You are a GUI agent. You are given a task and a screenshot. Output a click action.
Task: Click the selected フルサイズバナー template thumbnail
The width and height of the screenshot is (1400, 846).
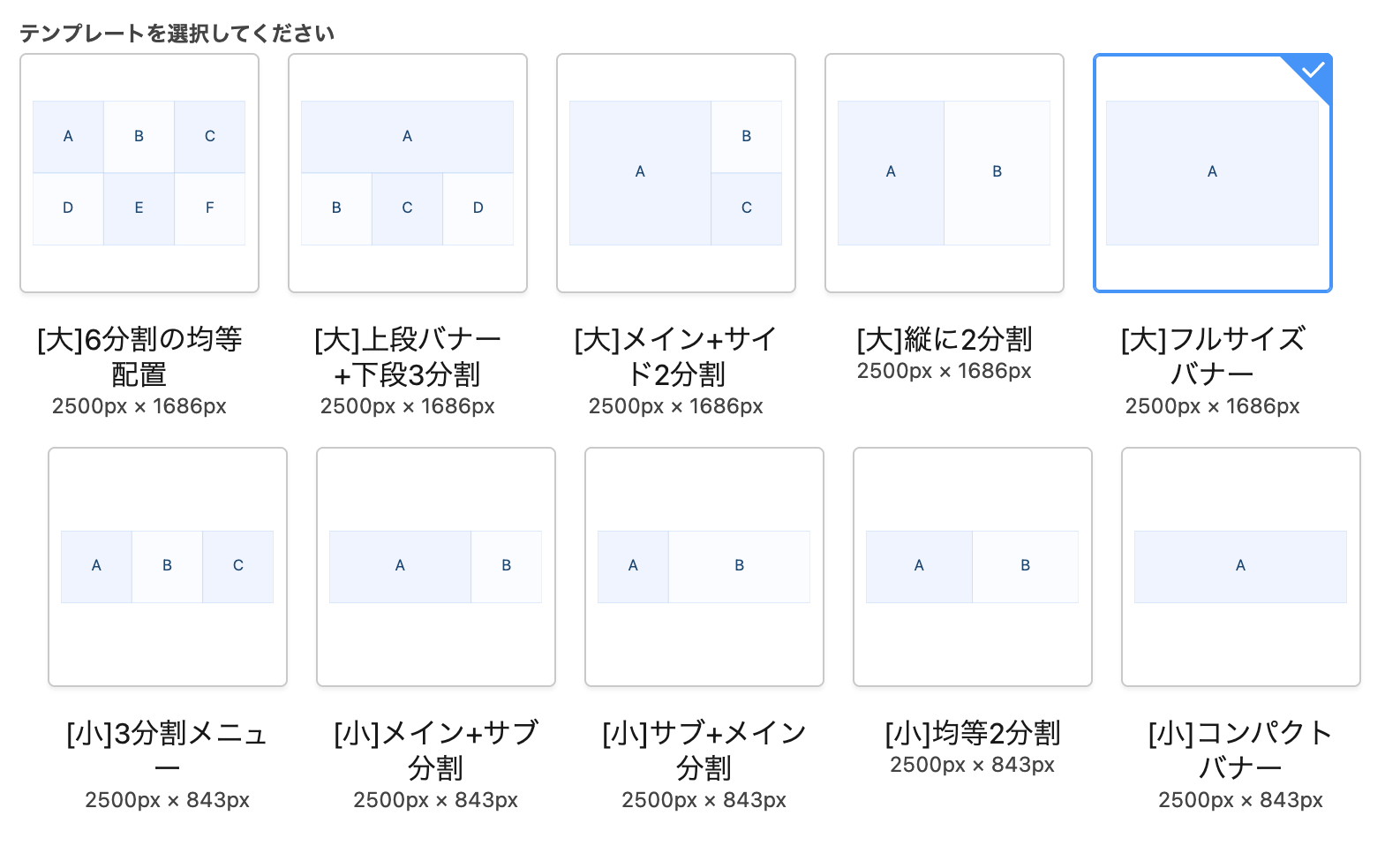tap(1212, 173)
